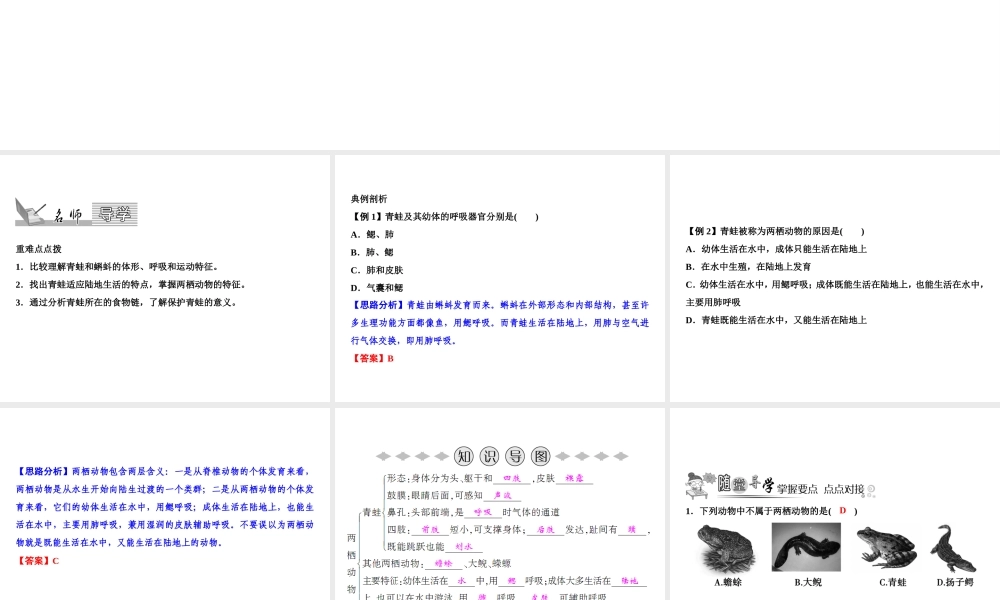1000x600 pixels.
Task: Click the caption D.扬子鳄
Action: click(955, 583)
